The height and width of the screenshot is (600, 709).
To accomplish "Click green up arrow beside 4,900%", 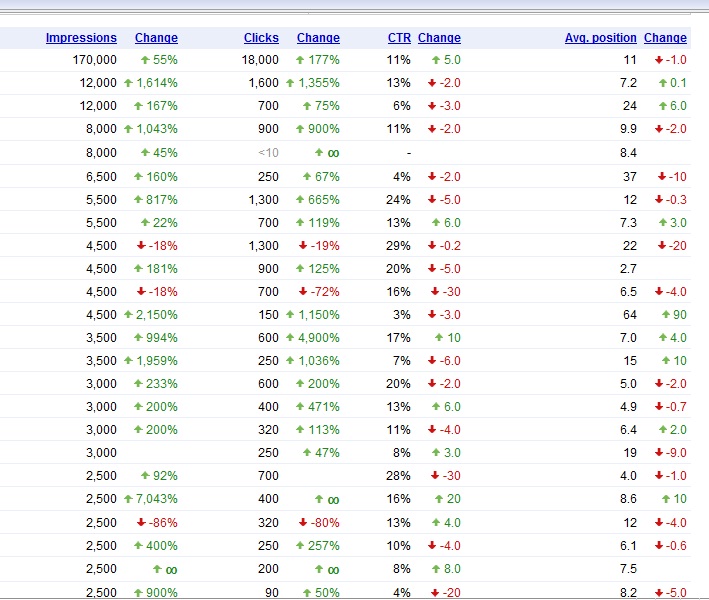I will 290,337.
